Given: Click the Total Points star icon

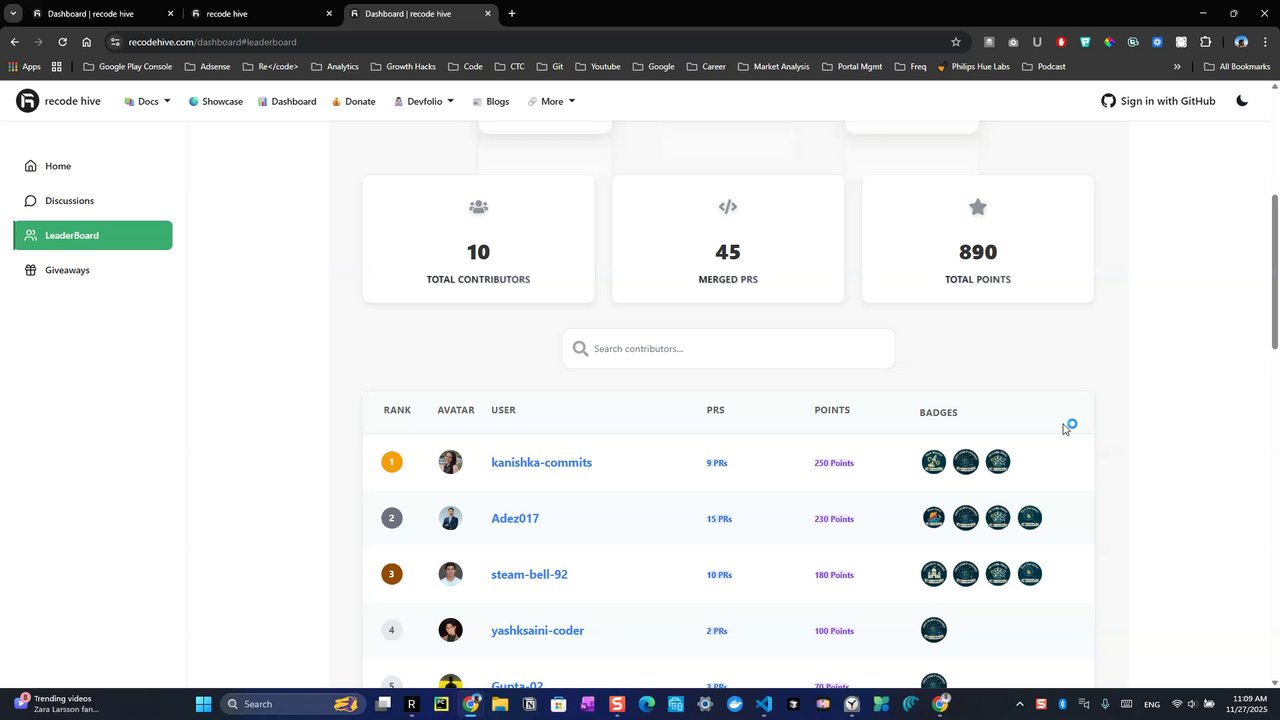Looking at the screenshot, I should tap(978, 207).
